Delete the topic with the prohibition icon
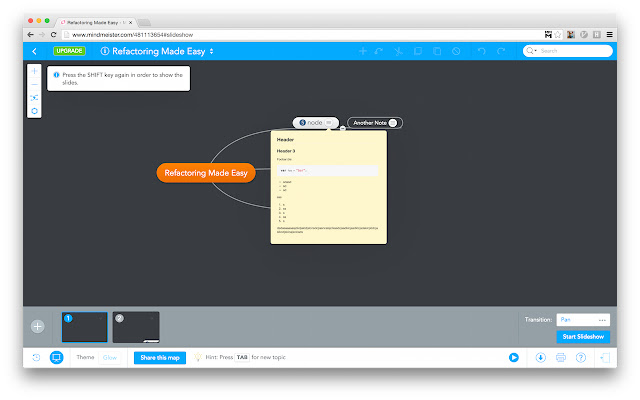Viewport: 640px width, 400px height. pos(456,51)
